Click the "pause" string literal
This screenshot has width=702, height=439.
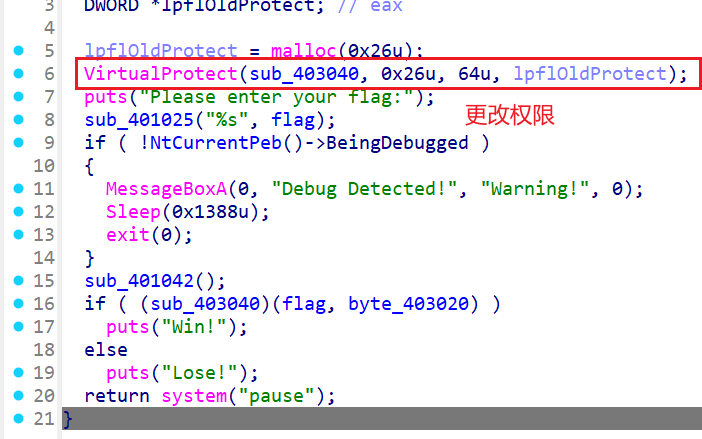point(276,396)
